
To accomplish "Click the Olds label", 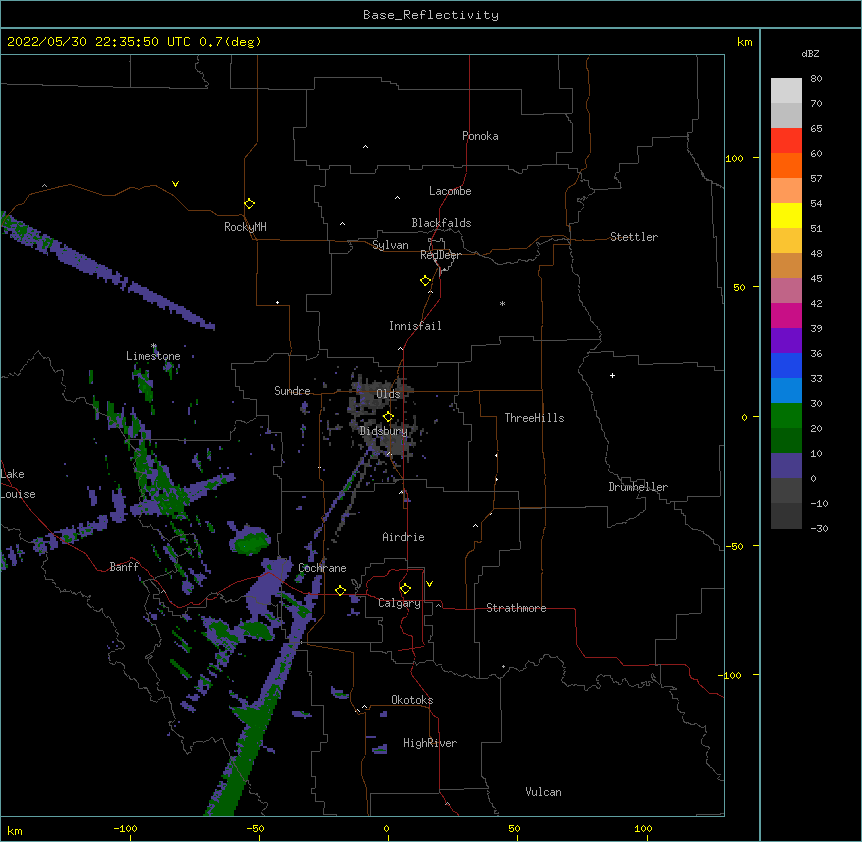I will pyautogui.click(x=388, y=394).
